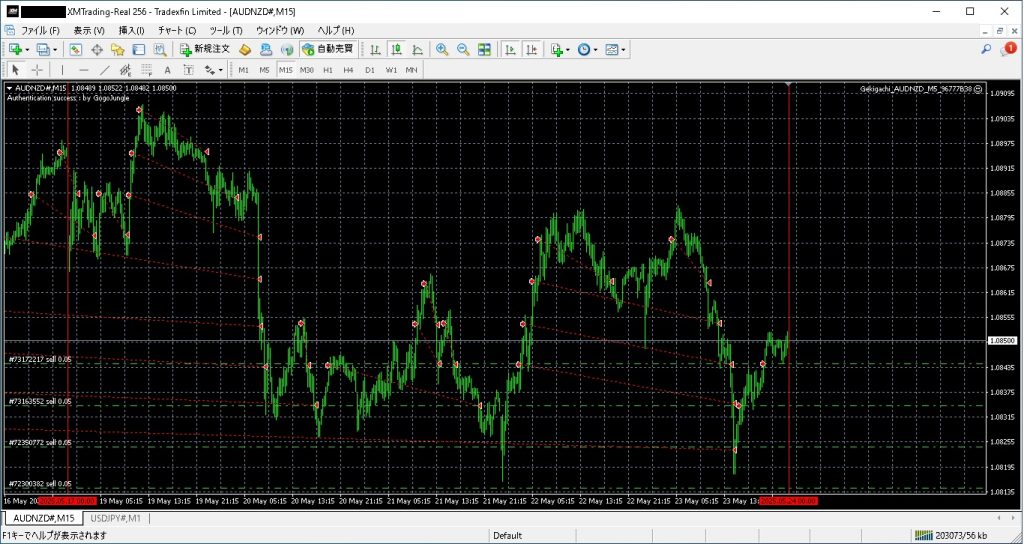Select the trendline drawing tool
This screenshot has height=544, width=1024.
(104, 70)
